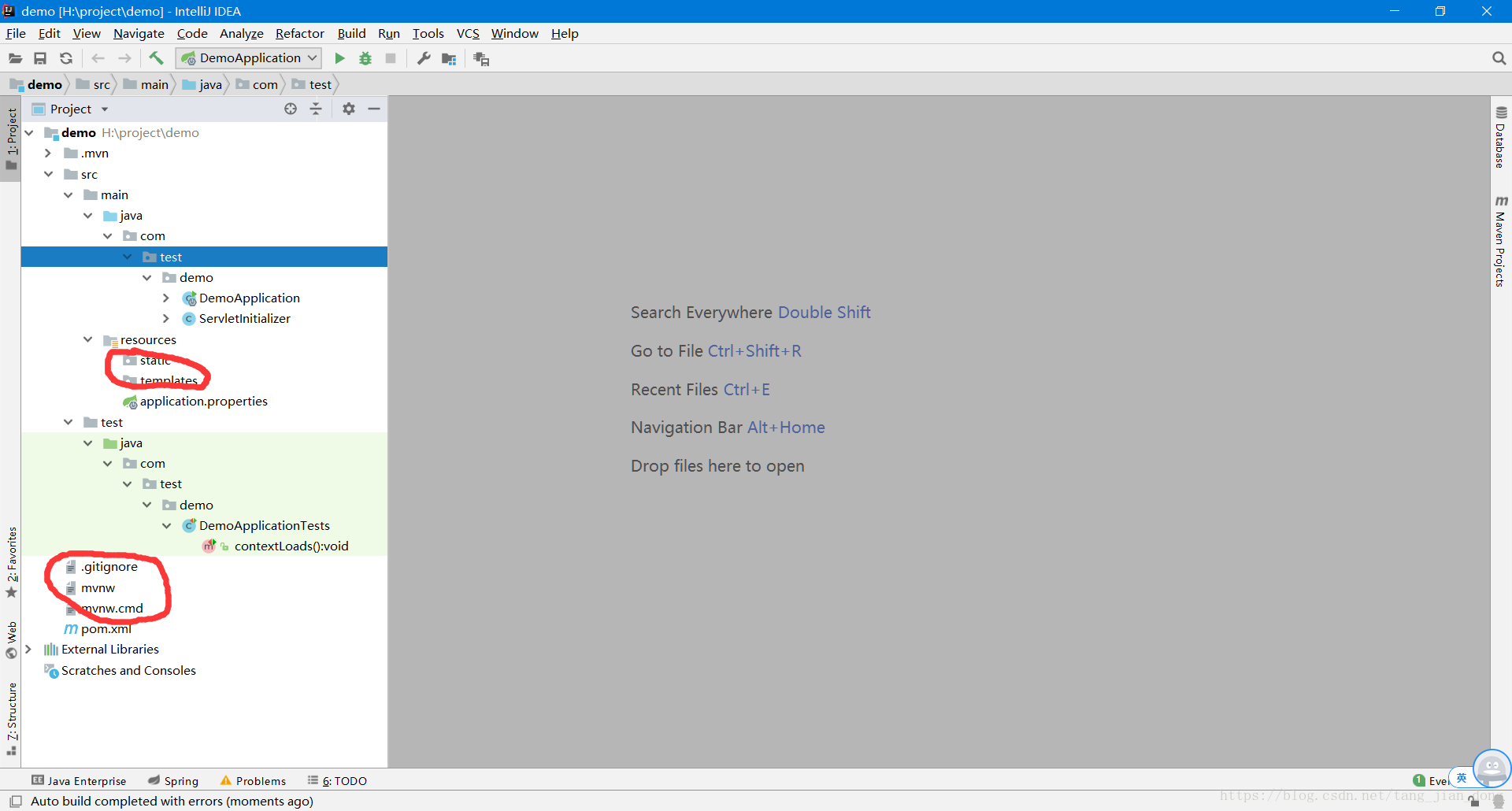Image resolution: width=1512 pixels, height=811 pixels.
Task: Click the Build Project hammer icon
Action: [156, 58]
